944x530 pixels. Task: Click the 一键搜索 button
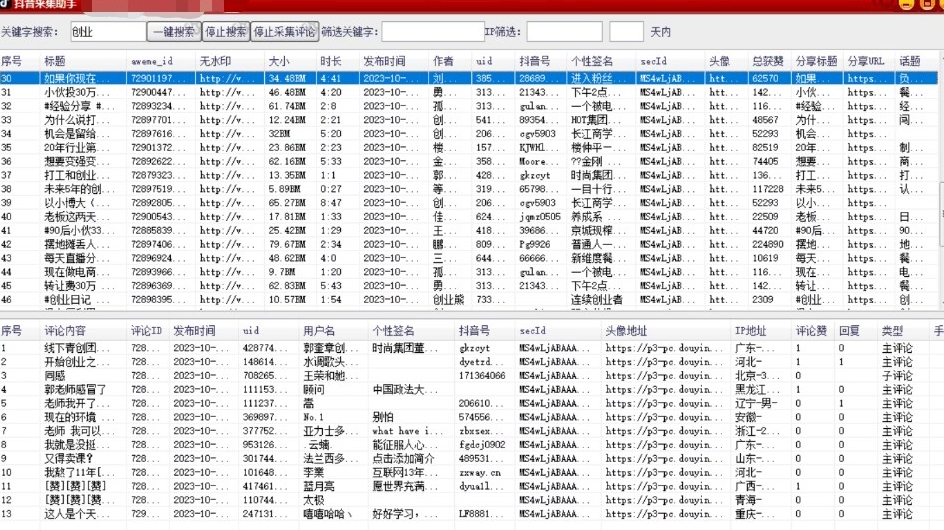[x=174, y=32]
